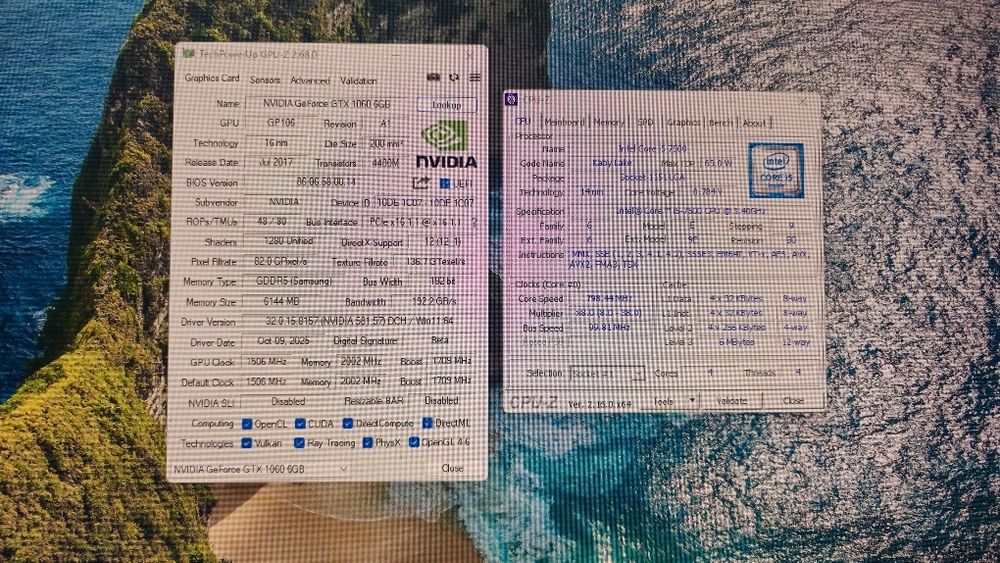1000x563 pixels.
Task: Switch to the Sensors tab in GPU-Z
Action: tap(265, 80)
